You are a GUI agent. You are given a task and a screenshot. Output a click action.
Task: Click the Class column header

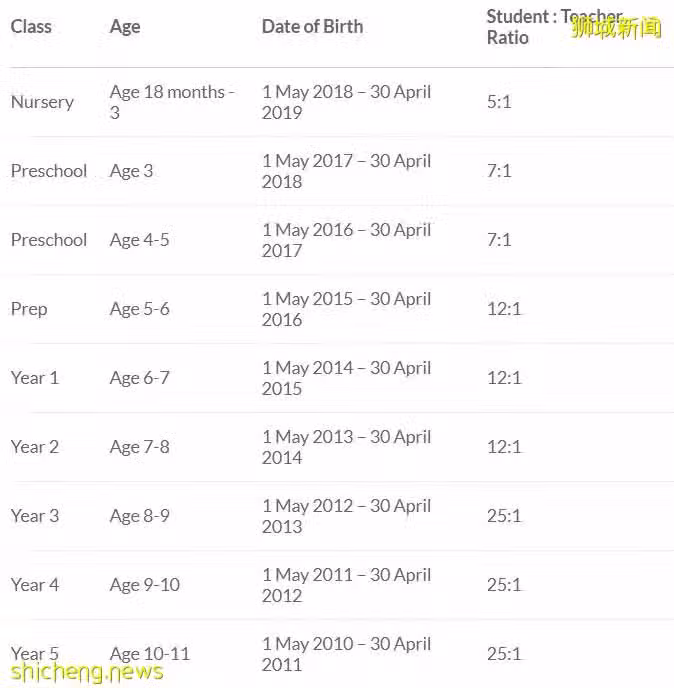point(31,27)
